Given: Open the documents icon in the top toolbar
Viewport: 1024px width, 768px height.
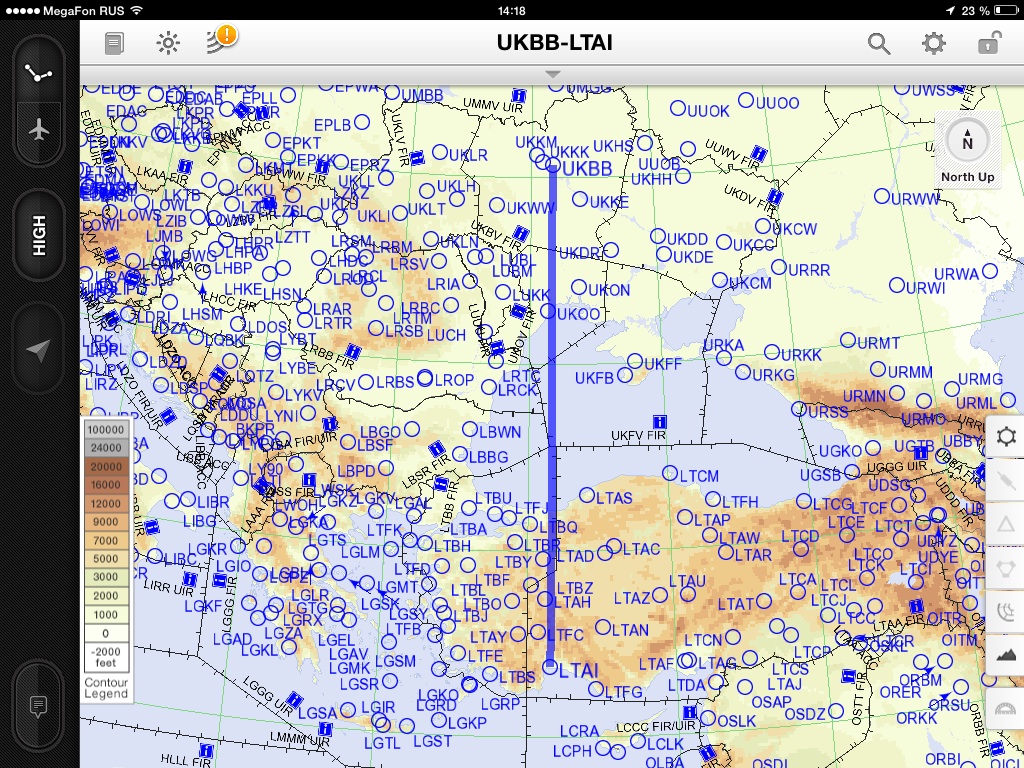Looking at the screenshot, I should [x=115, y=43].
